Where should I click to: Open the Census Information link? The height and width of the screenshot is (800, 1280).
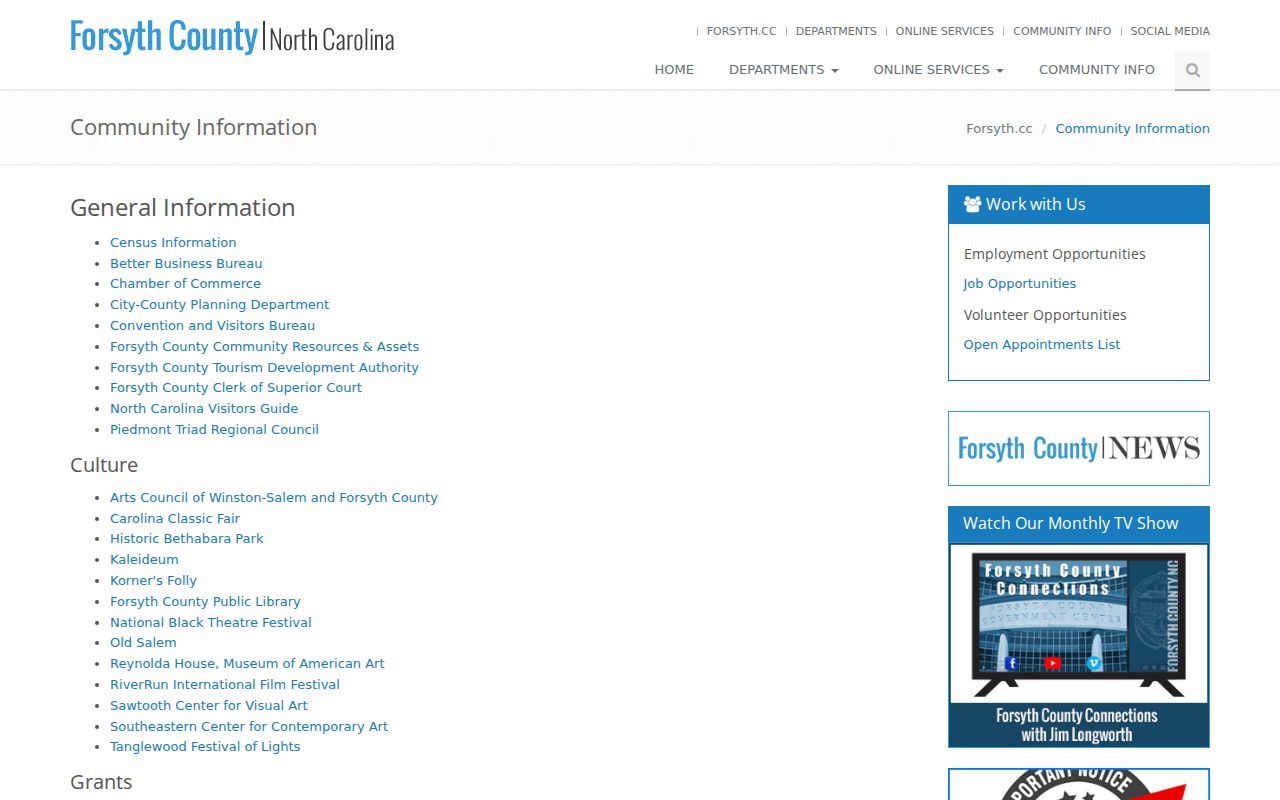[x=173, y=242]
